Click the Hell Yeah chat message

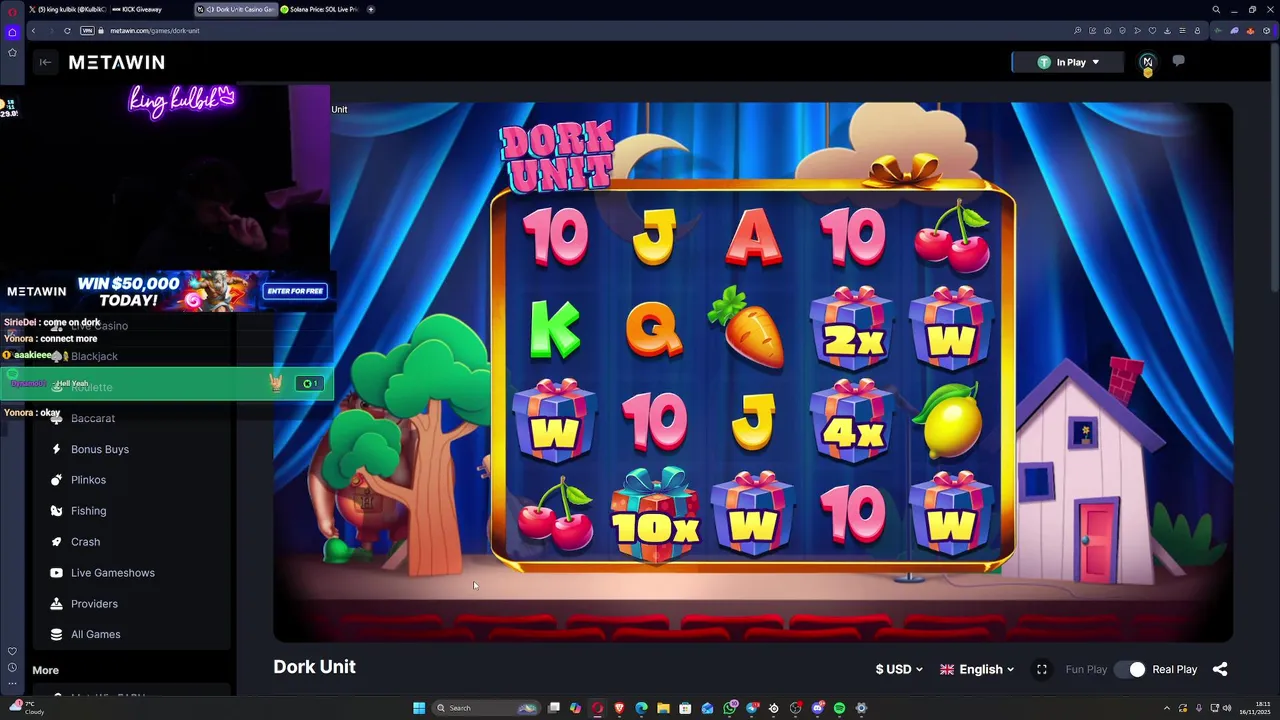(166, 383)
